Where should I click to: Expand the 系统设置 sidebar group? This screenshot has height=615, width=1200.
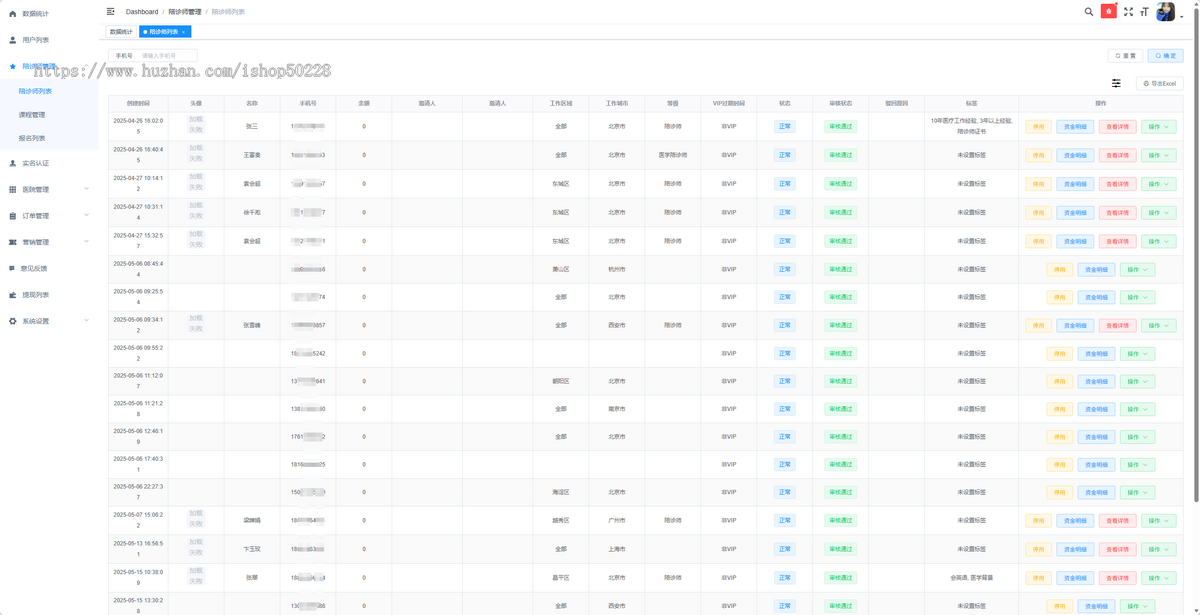86,321
